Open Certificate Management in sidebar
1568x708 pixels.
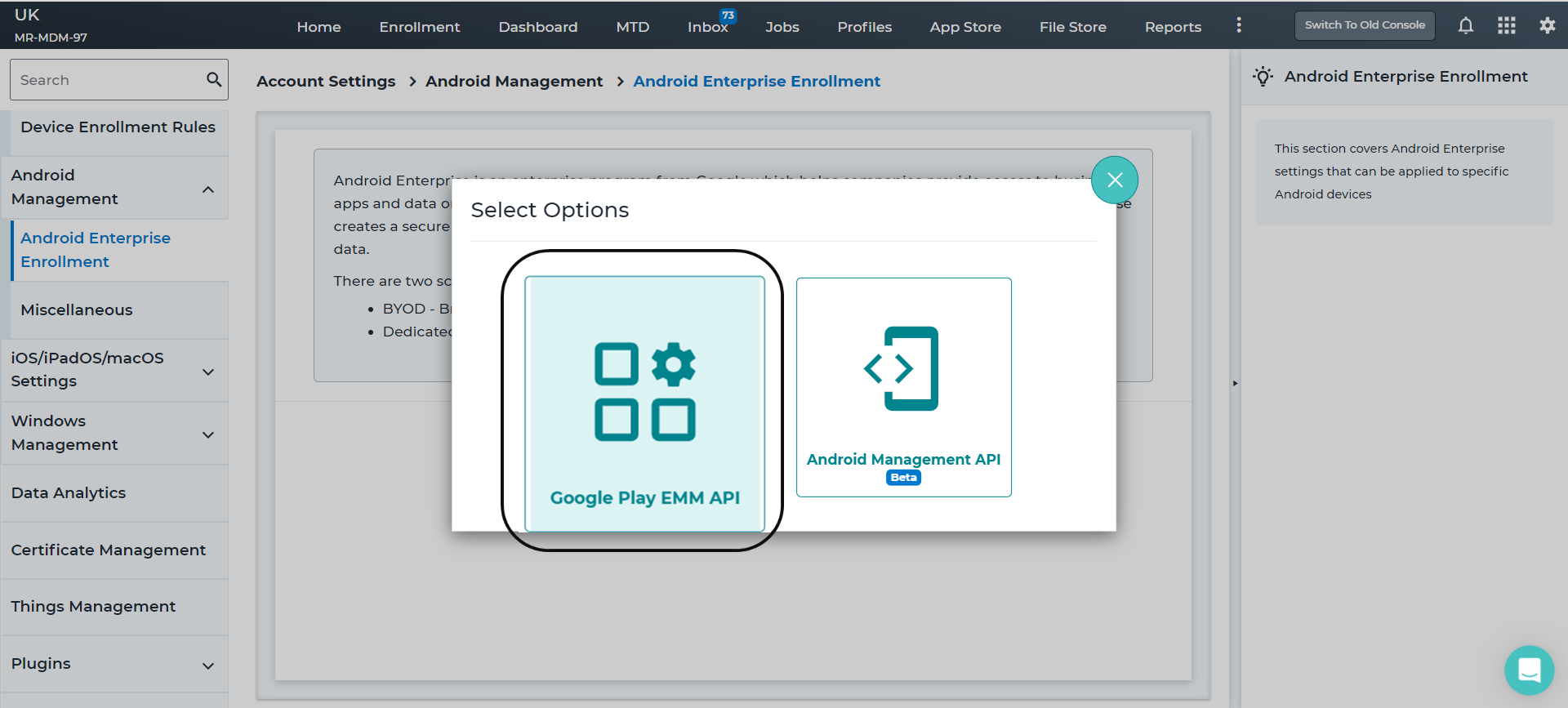tap(109, 550)
